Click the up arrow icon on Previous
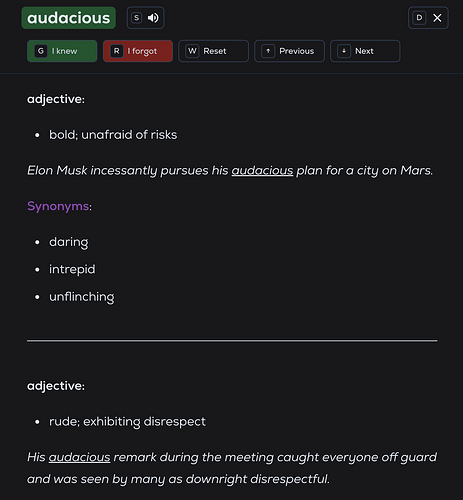 [268, 51]
